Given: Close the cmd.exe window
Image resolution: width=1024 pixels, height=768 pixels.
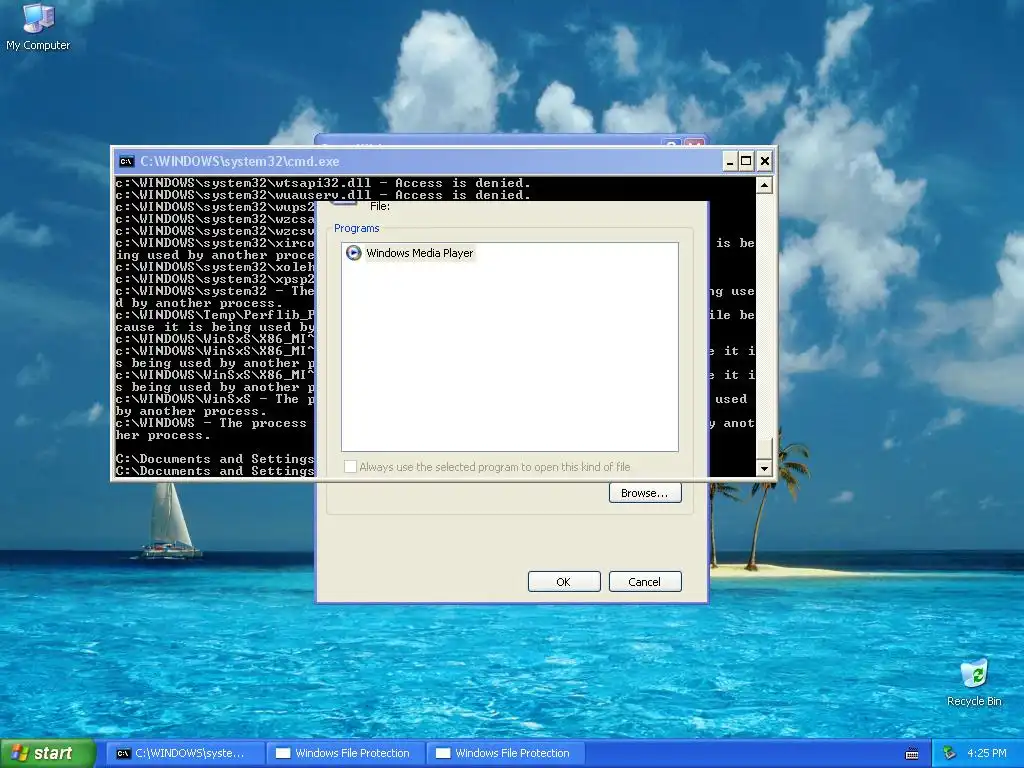Looking at the screenshot, I should click(x=765, y=161).
